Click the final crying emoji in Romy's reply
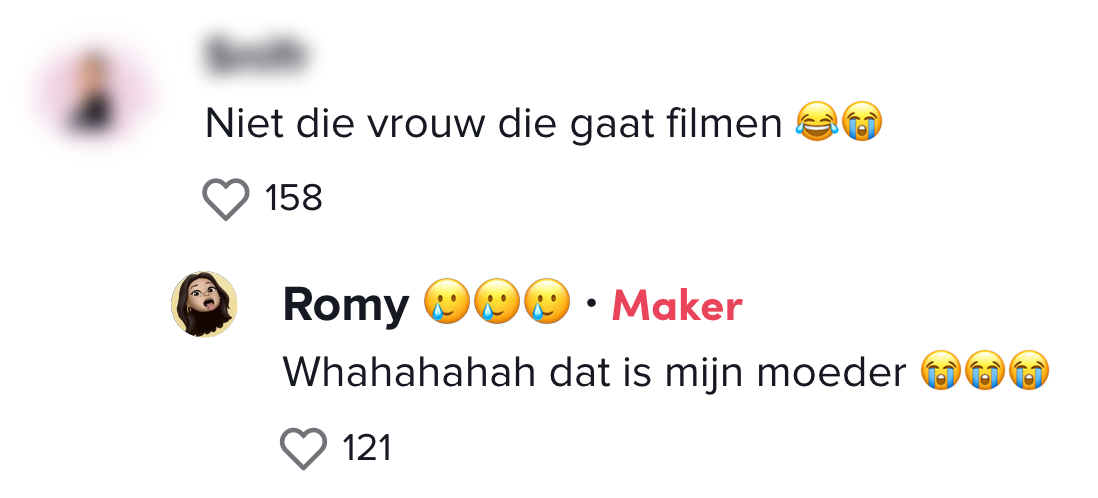This screenshot has width=1098, height=498. click(x=1029, y=372)
